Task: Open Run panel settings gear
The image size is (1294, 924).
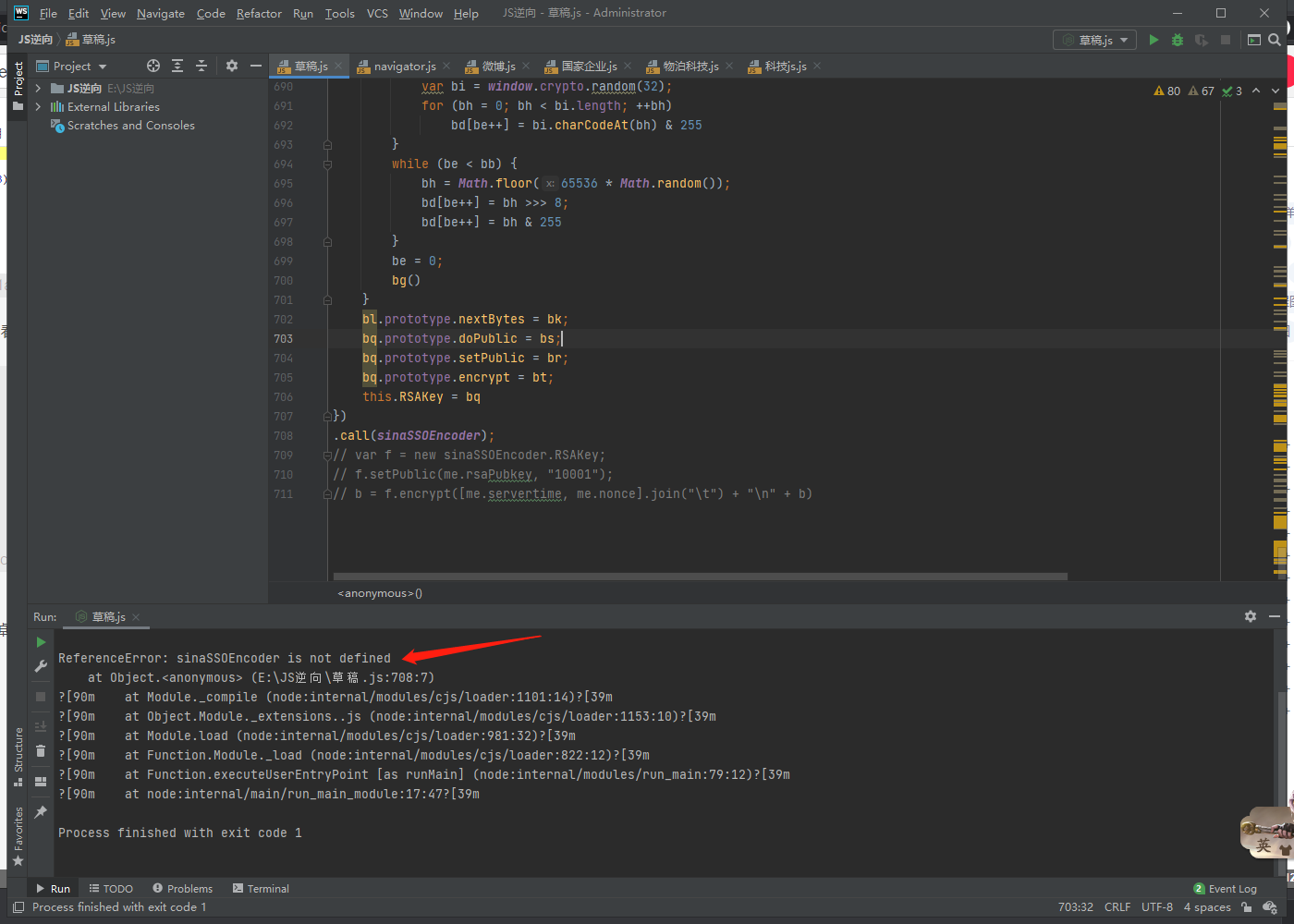Action: [1251, 616]
